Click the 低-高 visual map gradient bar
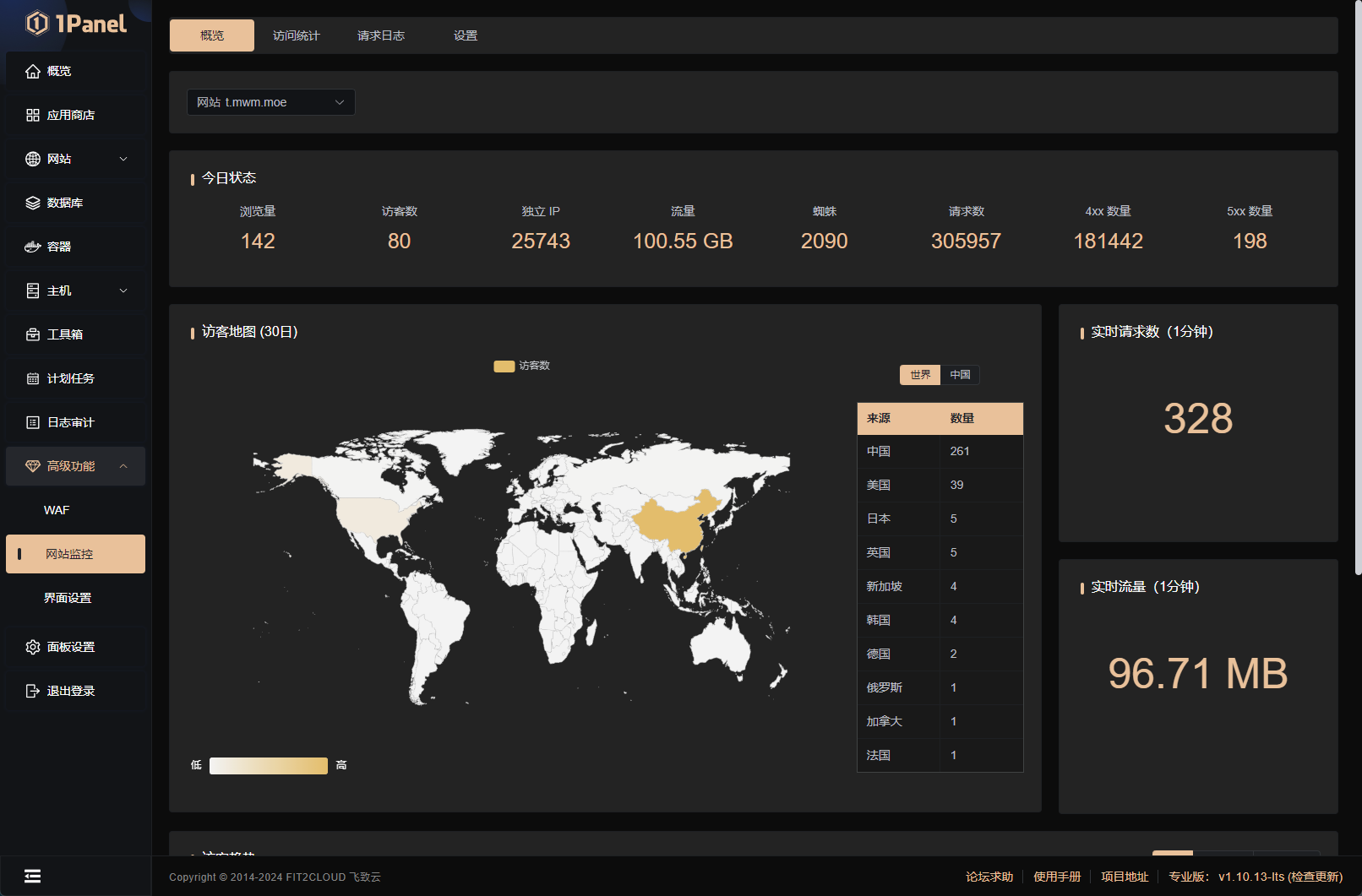The image size is (1362, 896). [x=269, y=765]
